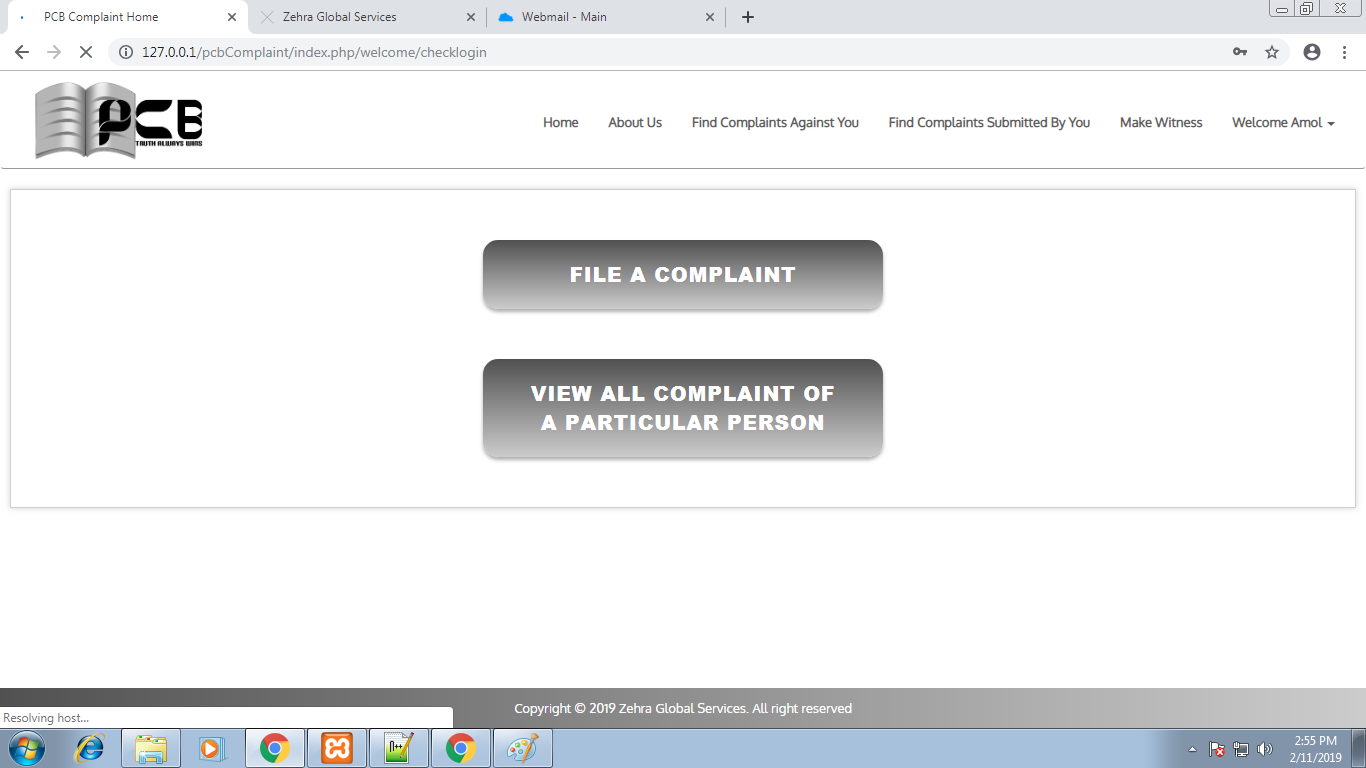Open a new tab with plus button

(748, 17)
